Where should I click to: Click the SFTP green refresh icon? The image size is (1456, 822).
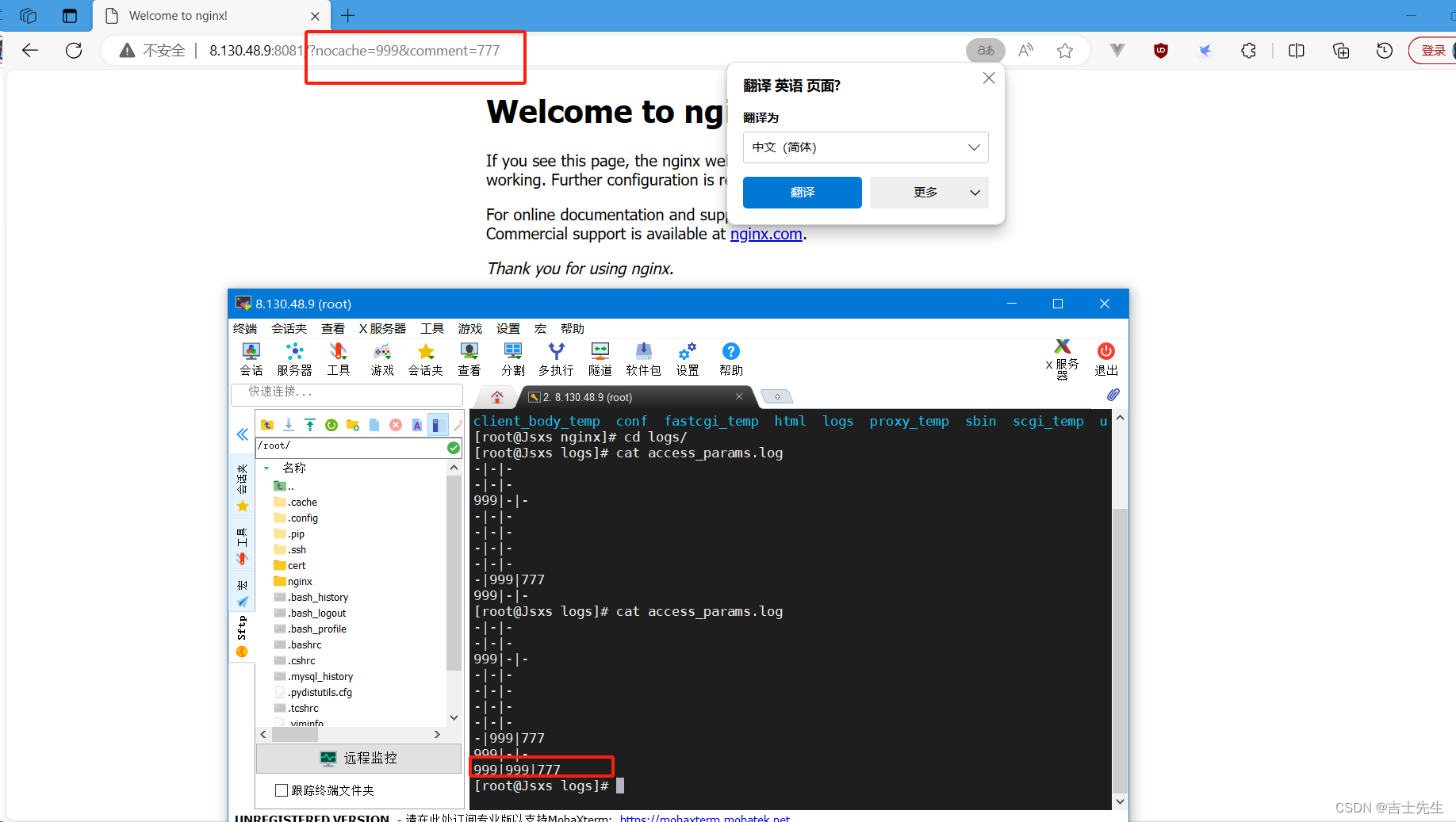pyautogui.click(x=331, y=425)
